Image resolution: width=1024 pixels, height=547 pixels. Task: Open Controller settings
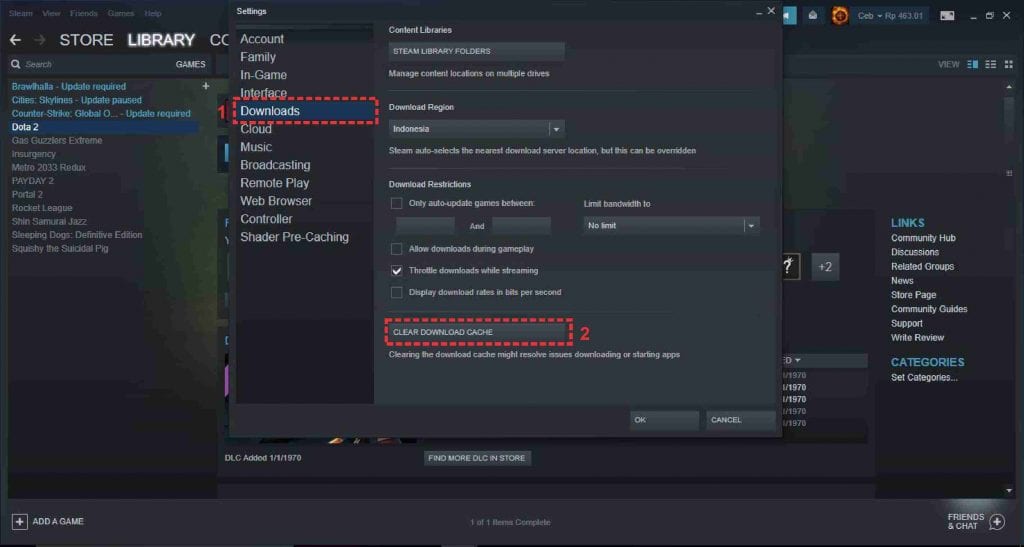tap(266, 219)
